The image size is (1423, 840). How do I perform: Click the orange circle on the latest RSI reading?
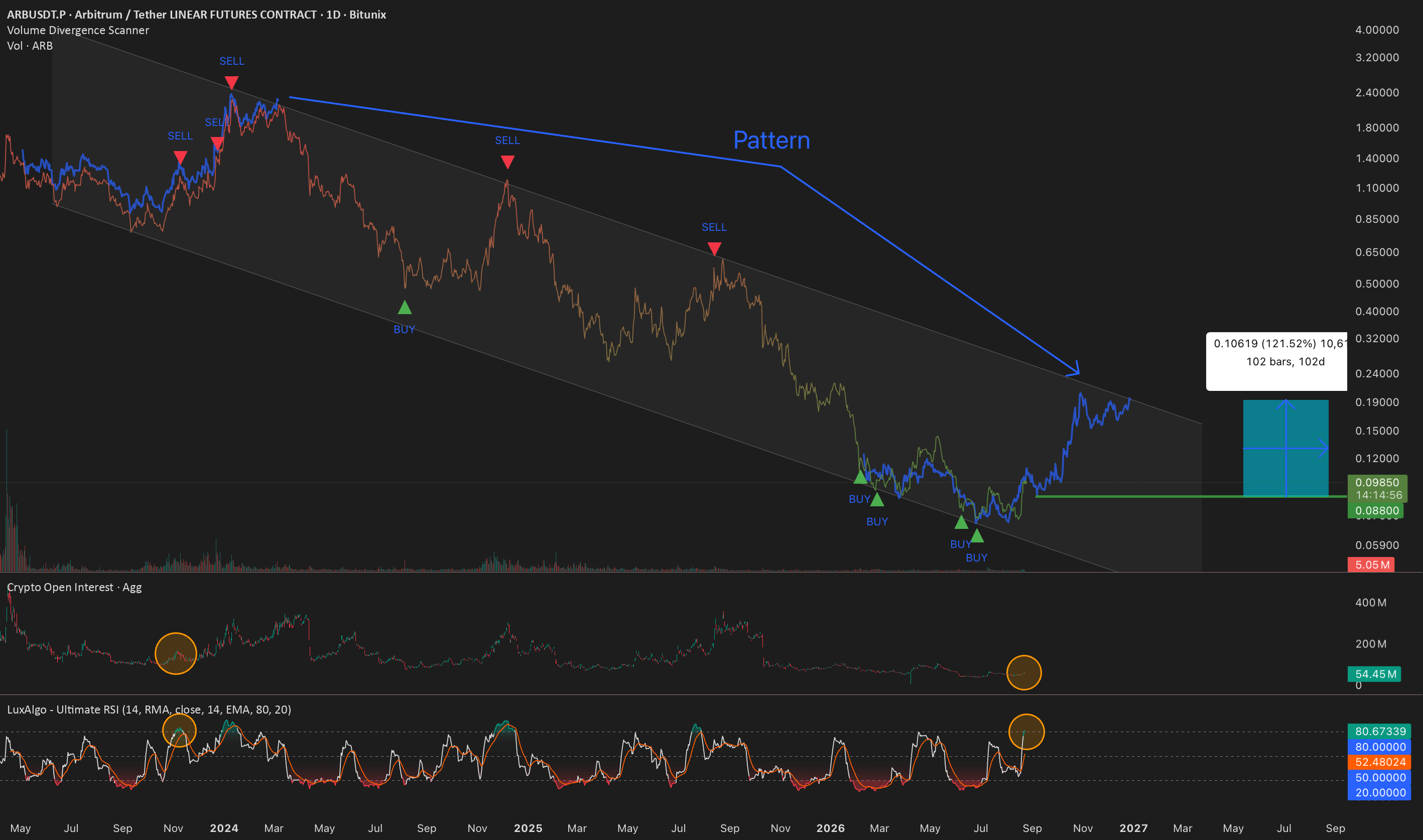(x=1026, y=732)
